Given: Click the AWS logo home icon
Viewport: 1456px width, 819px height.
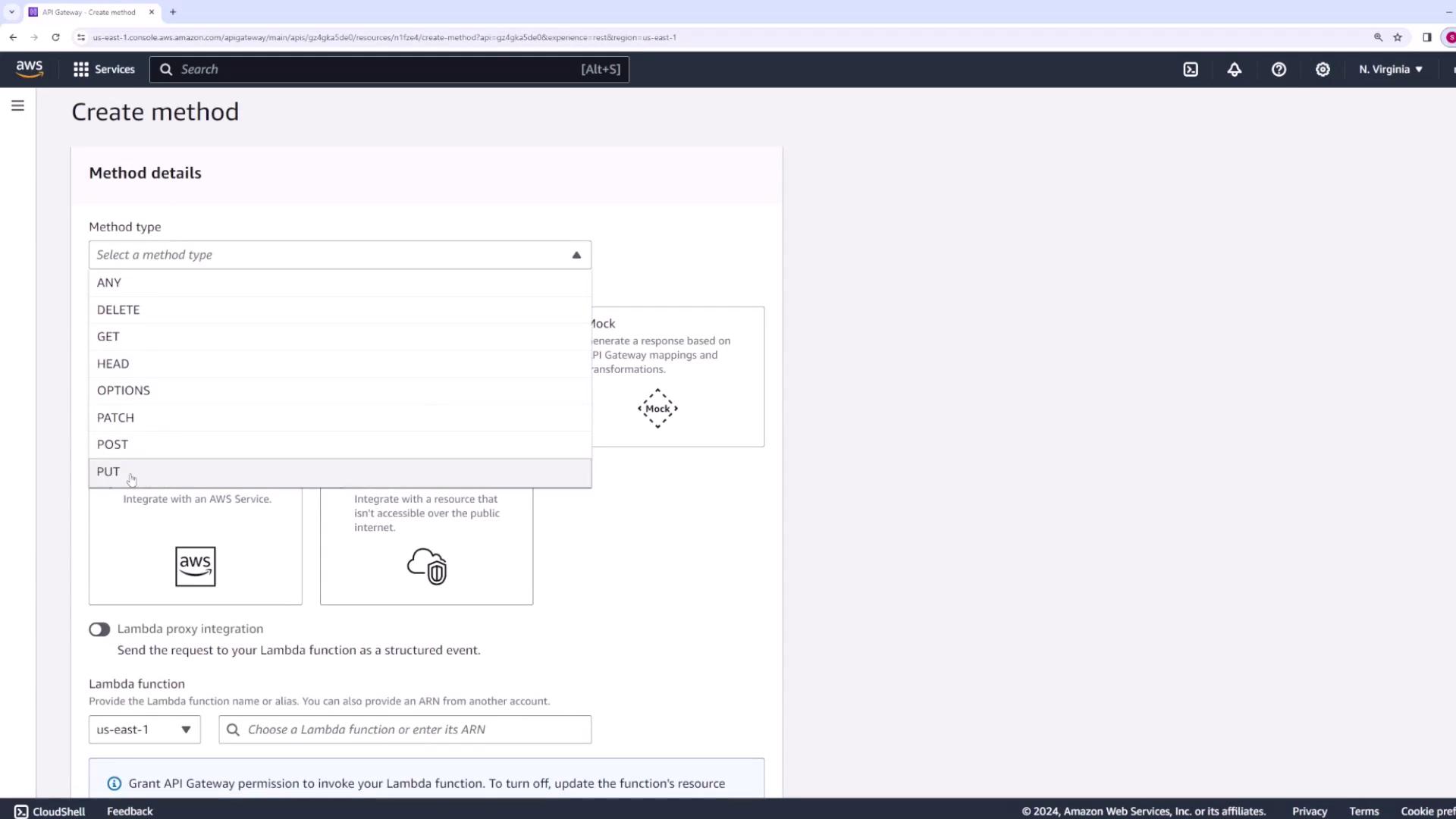Looking at the screenshot, I should coord(30,69).
